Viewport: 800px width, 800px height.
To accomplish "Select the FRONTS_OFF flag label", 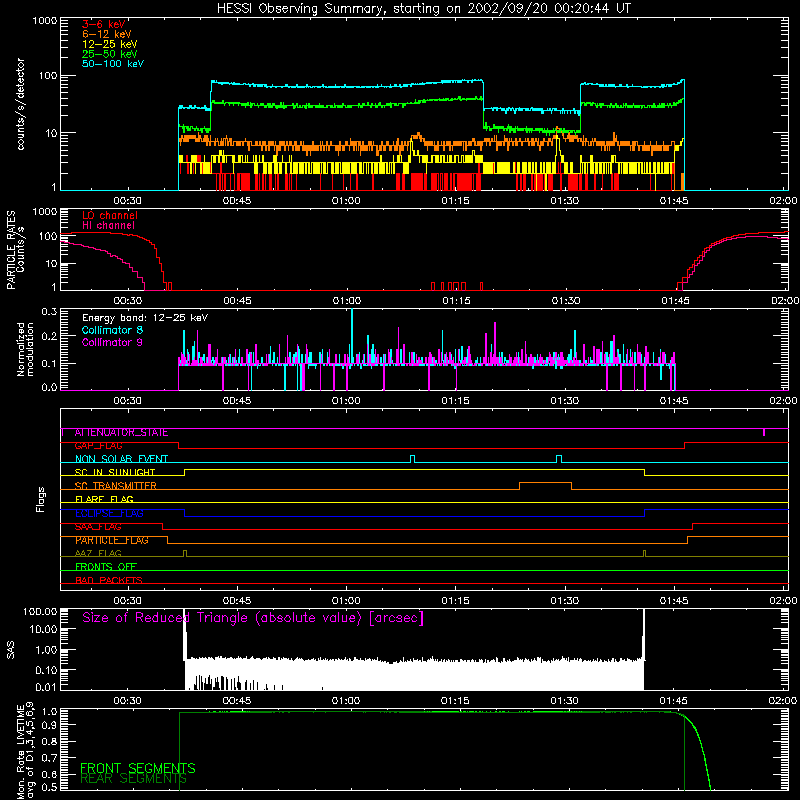I will coord(106,567).
